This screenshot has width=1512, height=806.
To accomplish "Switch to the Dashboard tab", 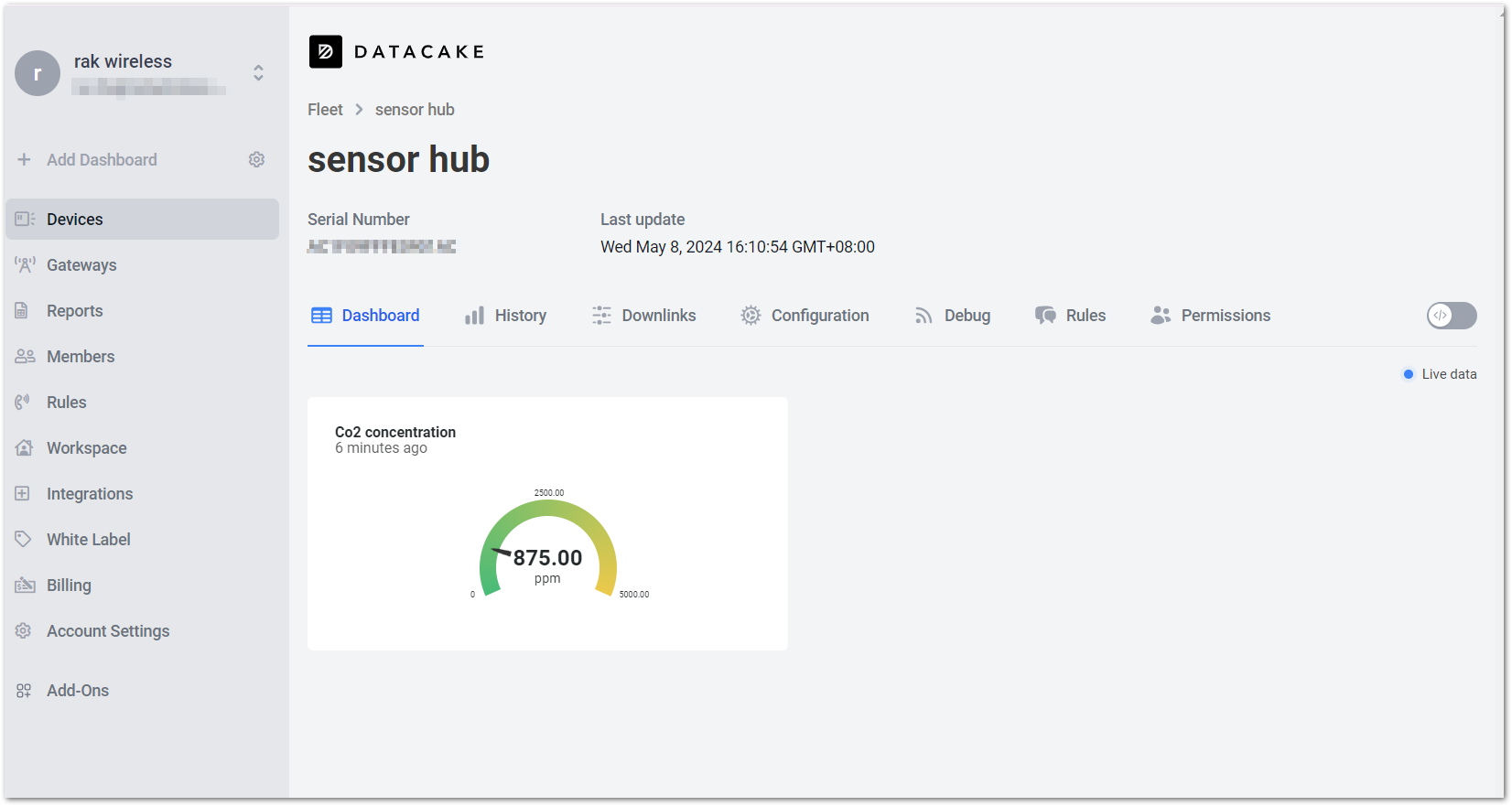I will (365, 316).
